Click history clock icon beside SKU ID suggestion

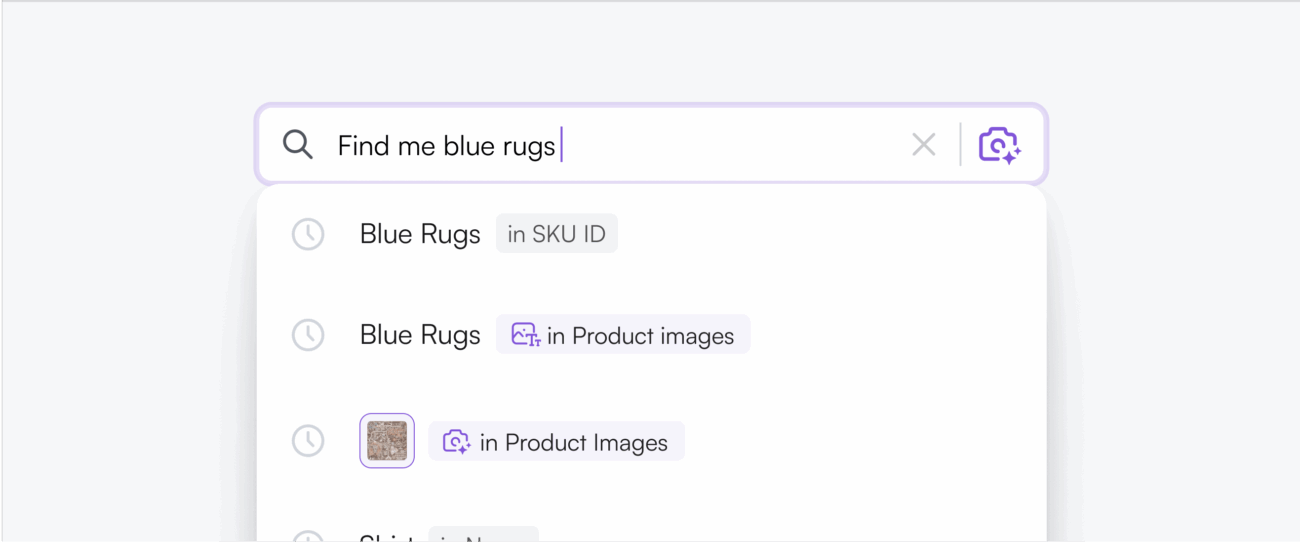coord(308,235)
